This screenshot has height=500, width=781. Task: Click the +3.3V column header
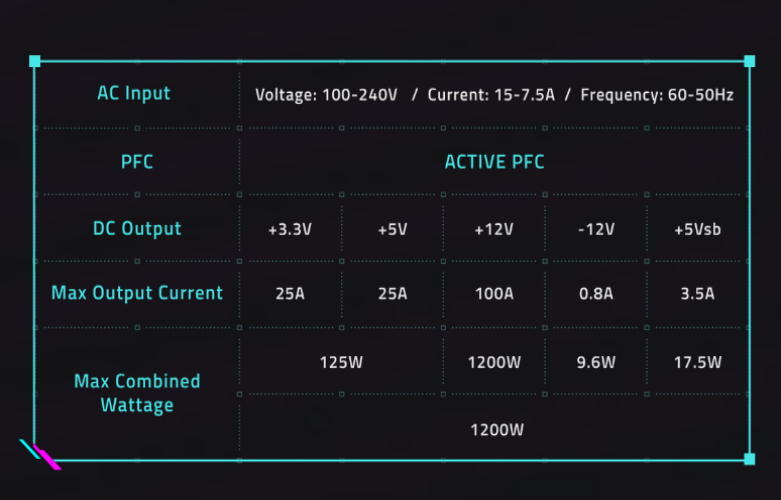290,230
